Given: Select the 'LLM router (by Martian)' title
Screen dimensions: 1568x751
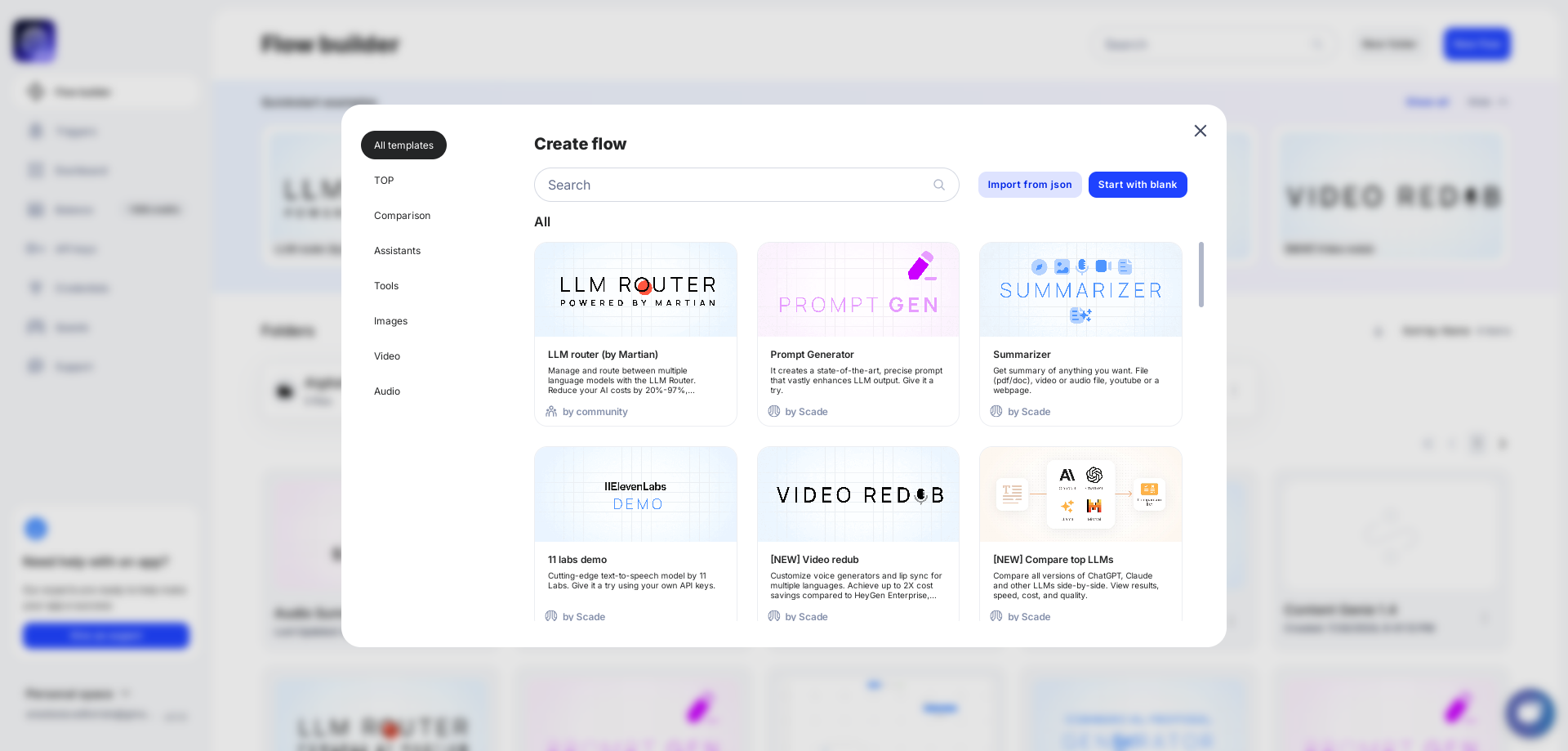Looking at the screenshot, I should coord(603,355).
